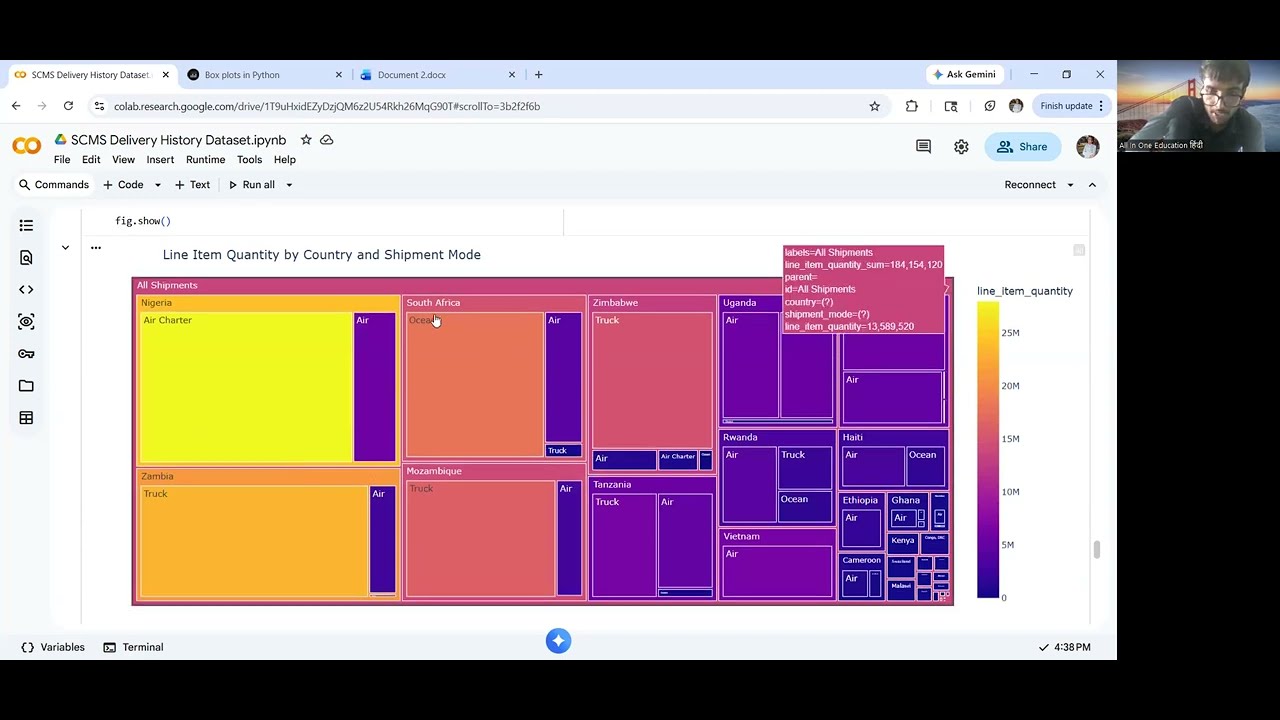Reload the page
The height and width of the screenshot is (720, 1280).
coord(68,106)
